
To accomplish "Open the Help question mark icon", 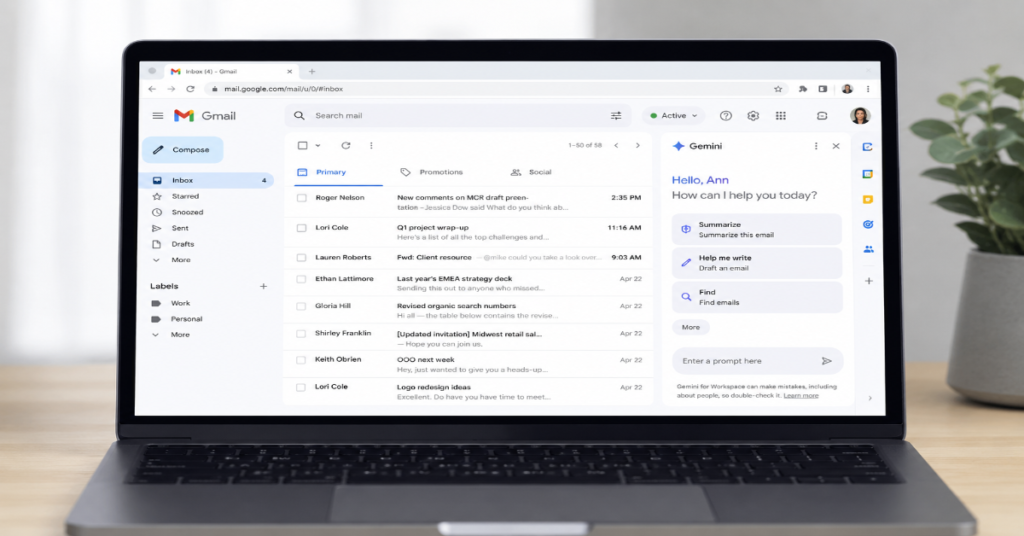I will coord(726,116).
